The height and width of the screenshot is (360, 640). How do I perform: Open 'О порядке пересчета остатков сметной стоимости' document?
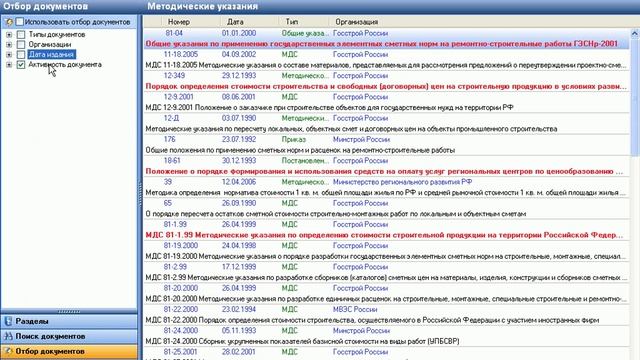(336, 213)
